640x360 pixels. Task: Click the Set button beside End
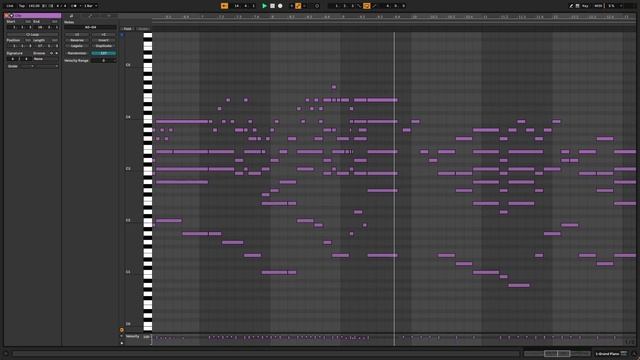coord(55,22)
